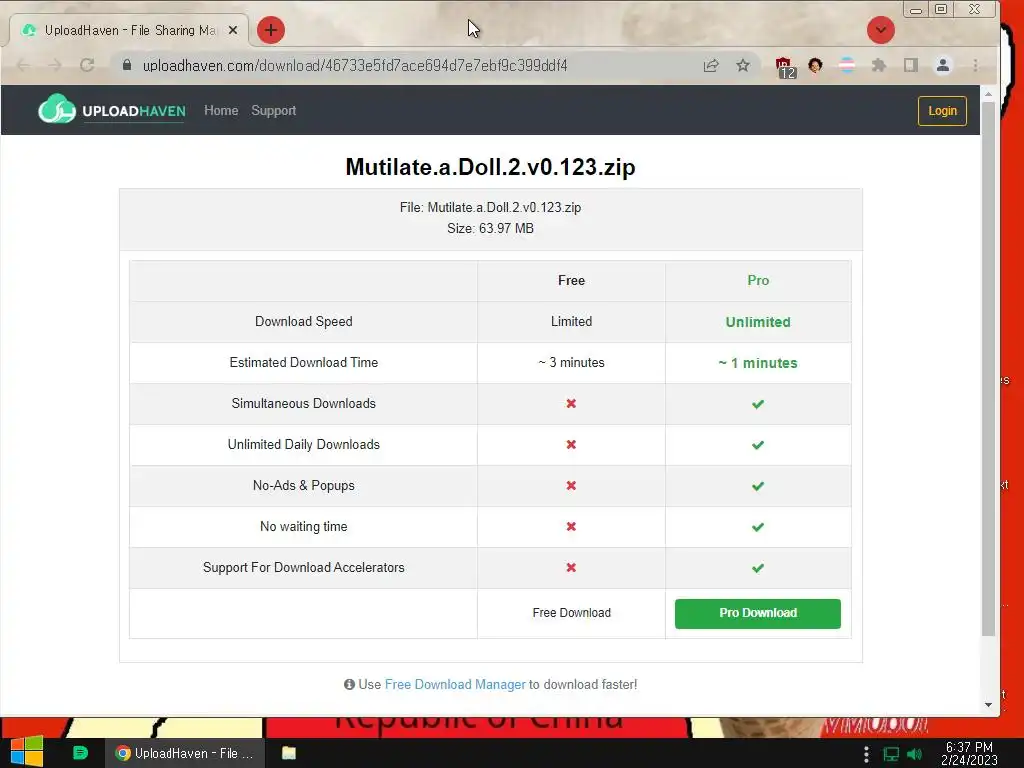Click green check for Unlimited Daily Downloads

tap(758, 445)
